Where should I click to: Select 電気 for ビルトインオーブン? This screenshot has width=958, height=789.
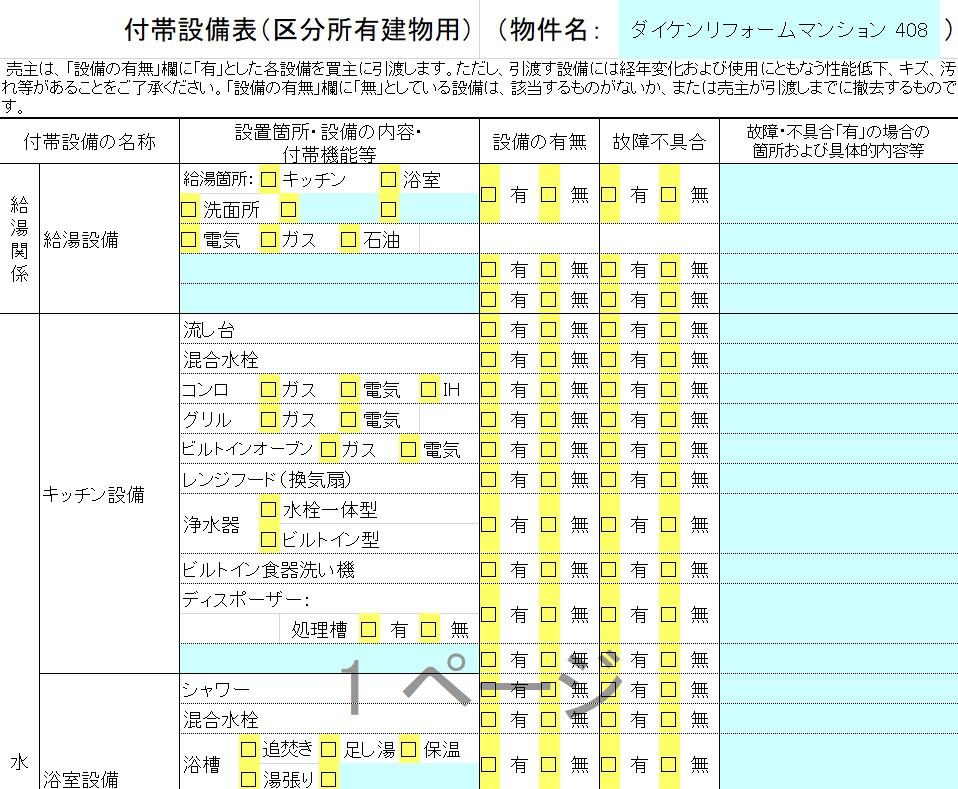408,449
